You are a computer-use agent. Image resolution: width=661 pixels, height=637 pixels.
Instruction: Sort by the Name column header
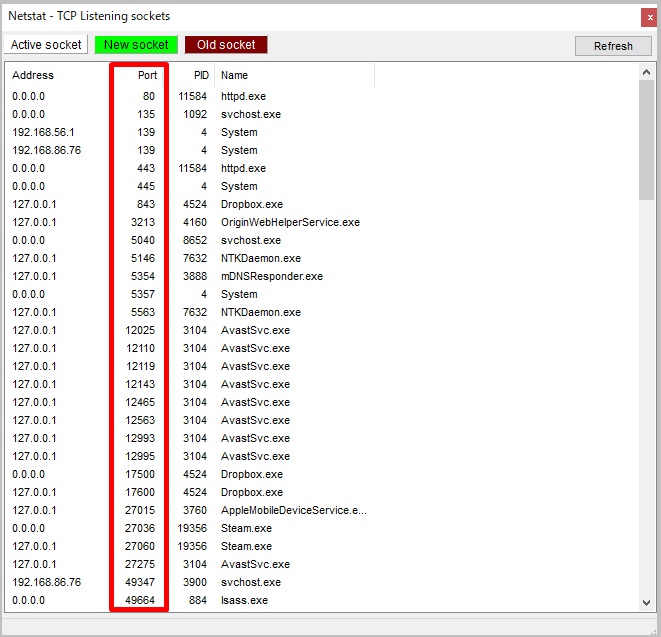tap(294, 75)
